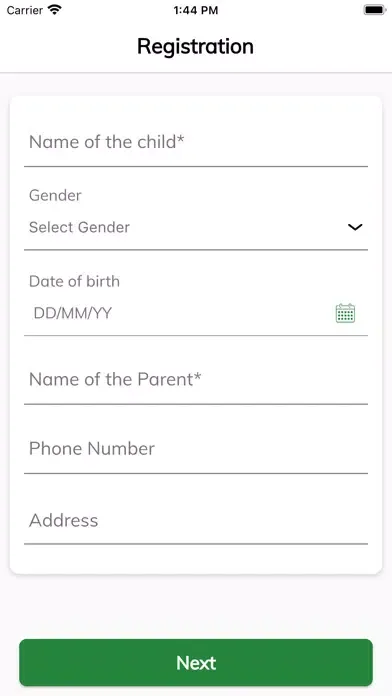Click the Name of the child field
The height and width of the screenshot is (696, 392).
[196, 142]
